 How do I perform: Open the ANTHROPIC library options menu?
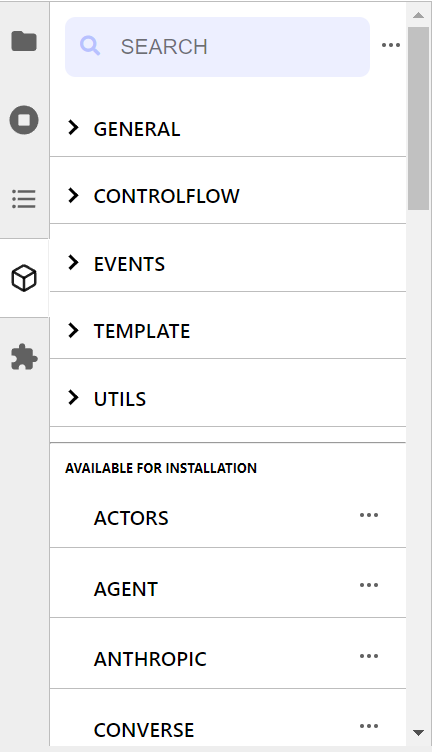click(369, 656)
